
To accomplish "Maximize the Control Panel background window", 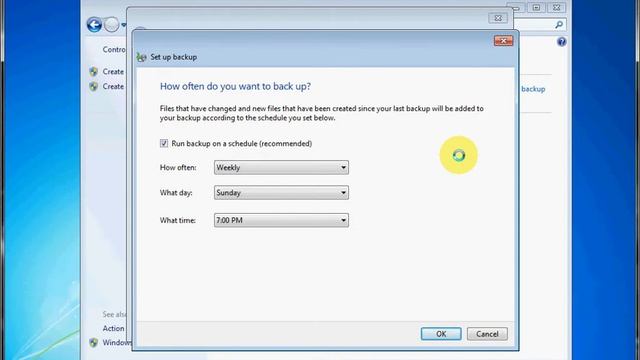I will 536,7.
